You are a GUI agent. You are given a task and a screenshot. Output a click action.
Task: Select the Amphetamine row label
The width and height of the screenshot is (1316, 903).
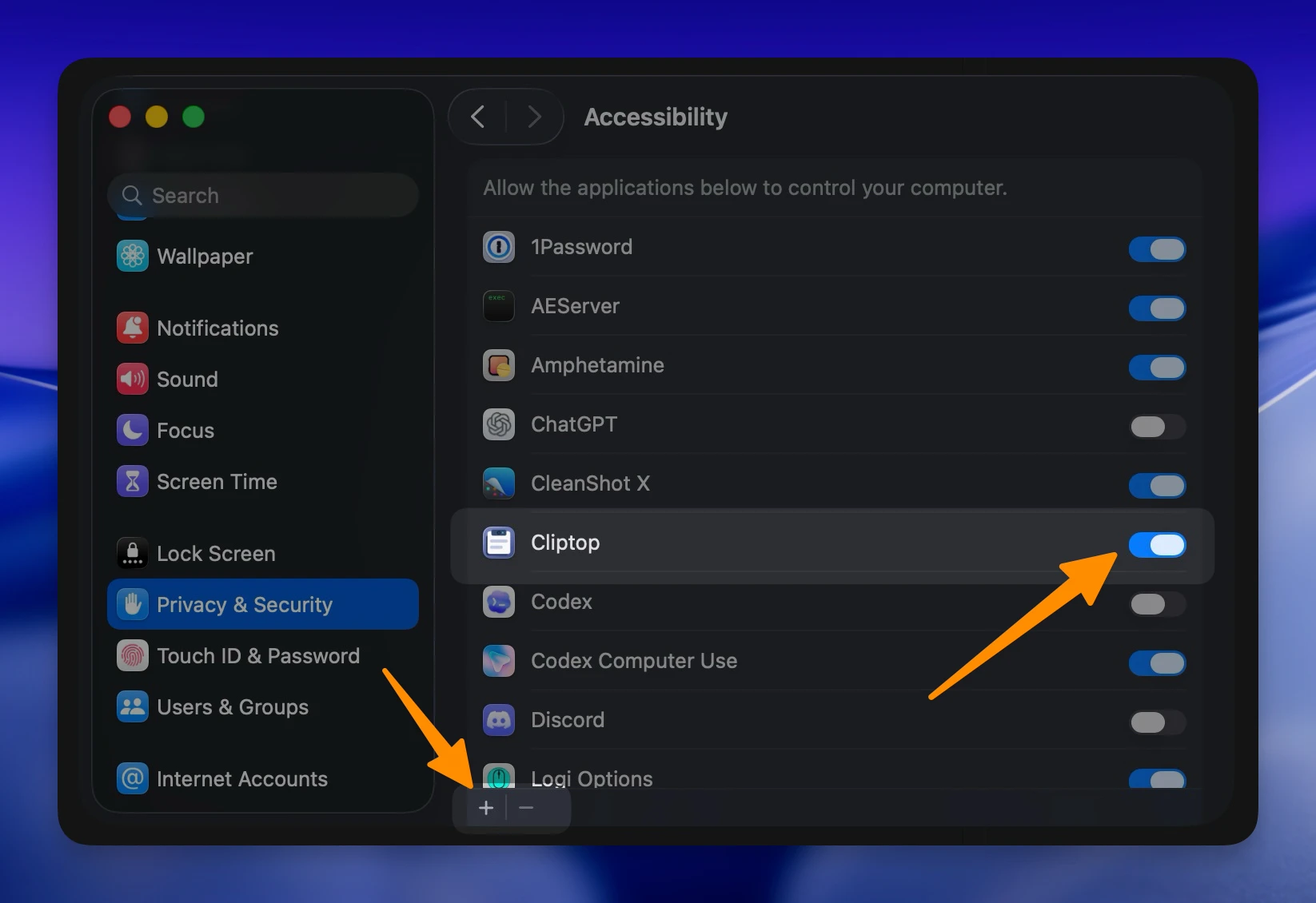(597, 365)
